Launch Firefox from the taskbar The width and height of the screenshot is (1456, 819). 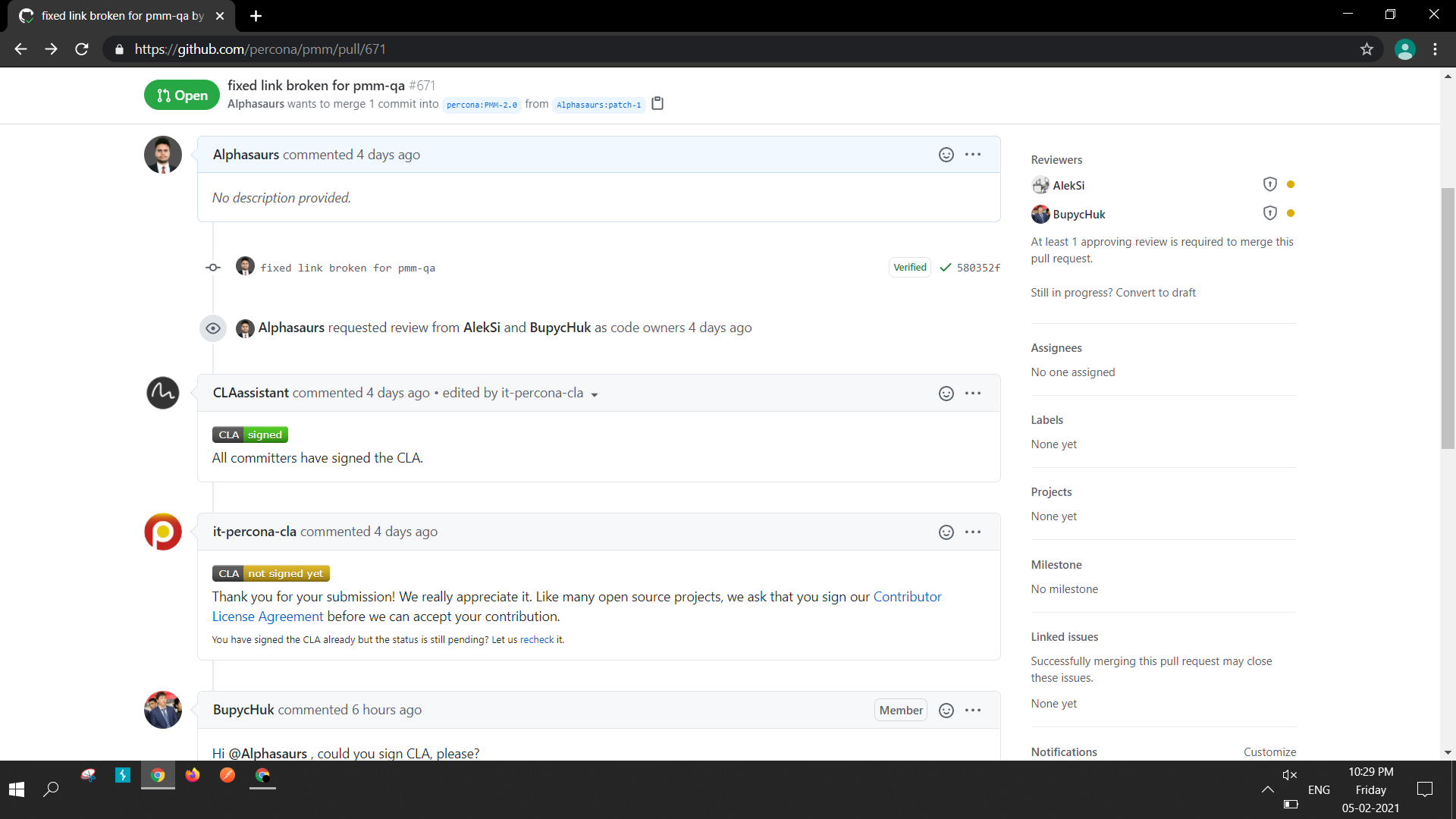pos(193,776)
